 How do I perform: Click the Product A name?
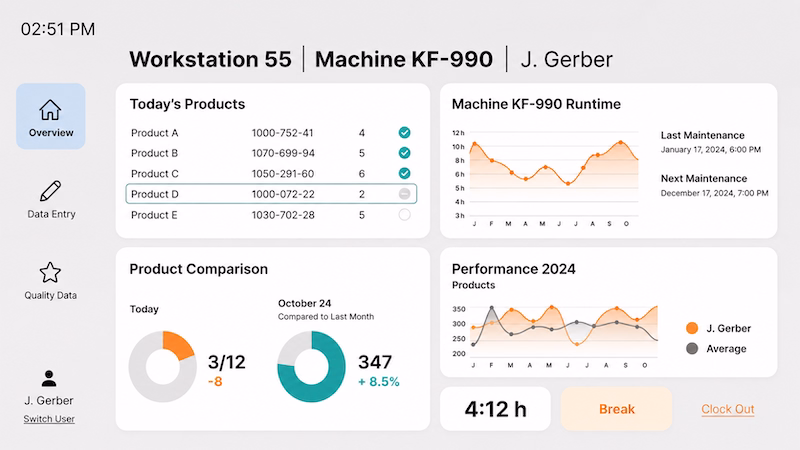coord(155,133)
